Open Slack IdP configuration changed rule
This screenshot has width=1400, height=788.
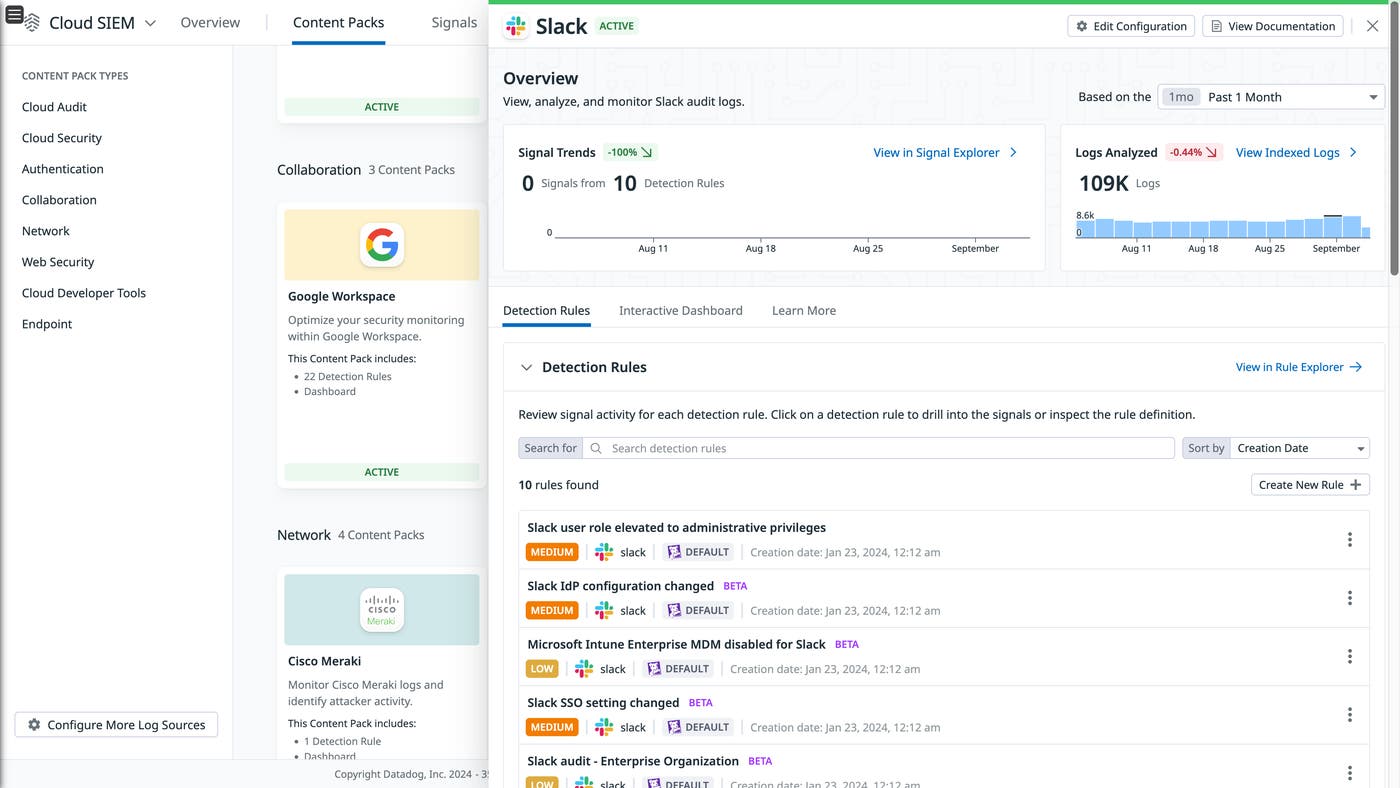tap(621, 586)
